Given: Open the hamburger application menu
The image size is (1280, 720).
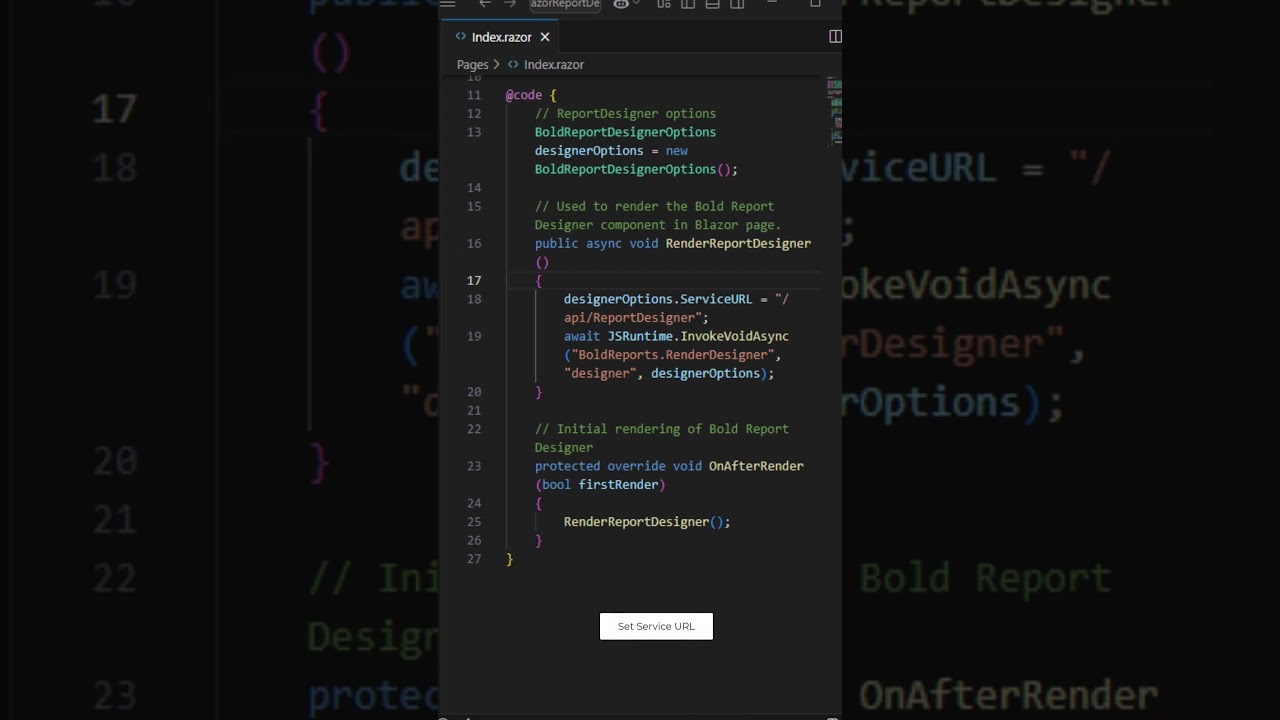Looking at the screenshot, I should coord(448,4).
